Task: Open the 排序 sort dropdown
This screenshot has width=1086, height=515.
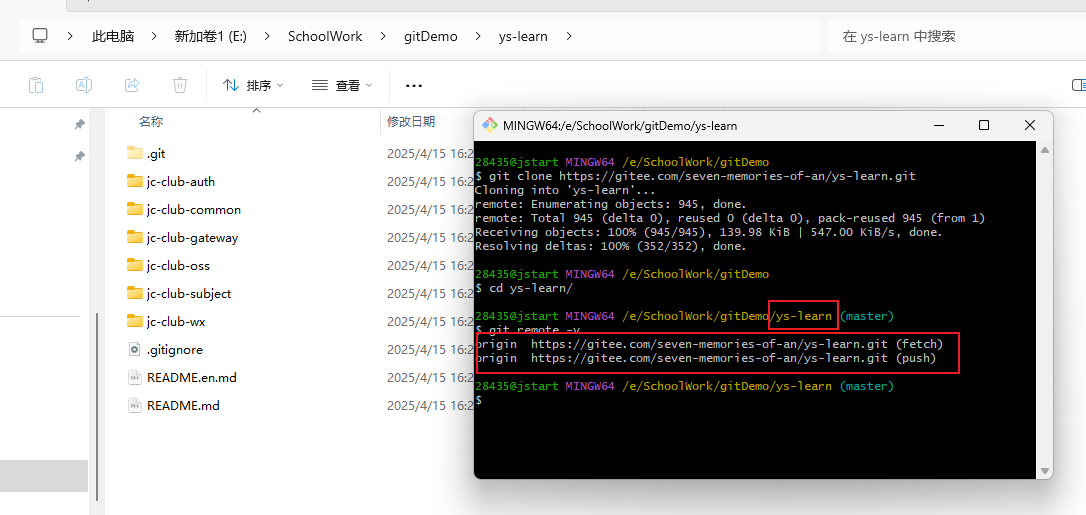Action: click(x=253, y=85)
